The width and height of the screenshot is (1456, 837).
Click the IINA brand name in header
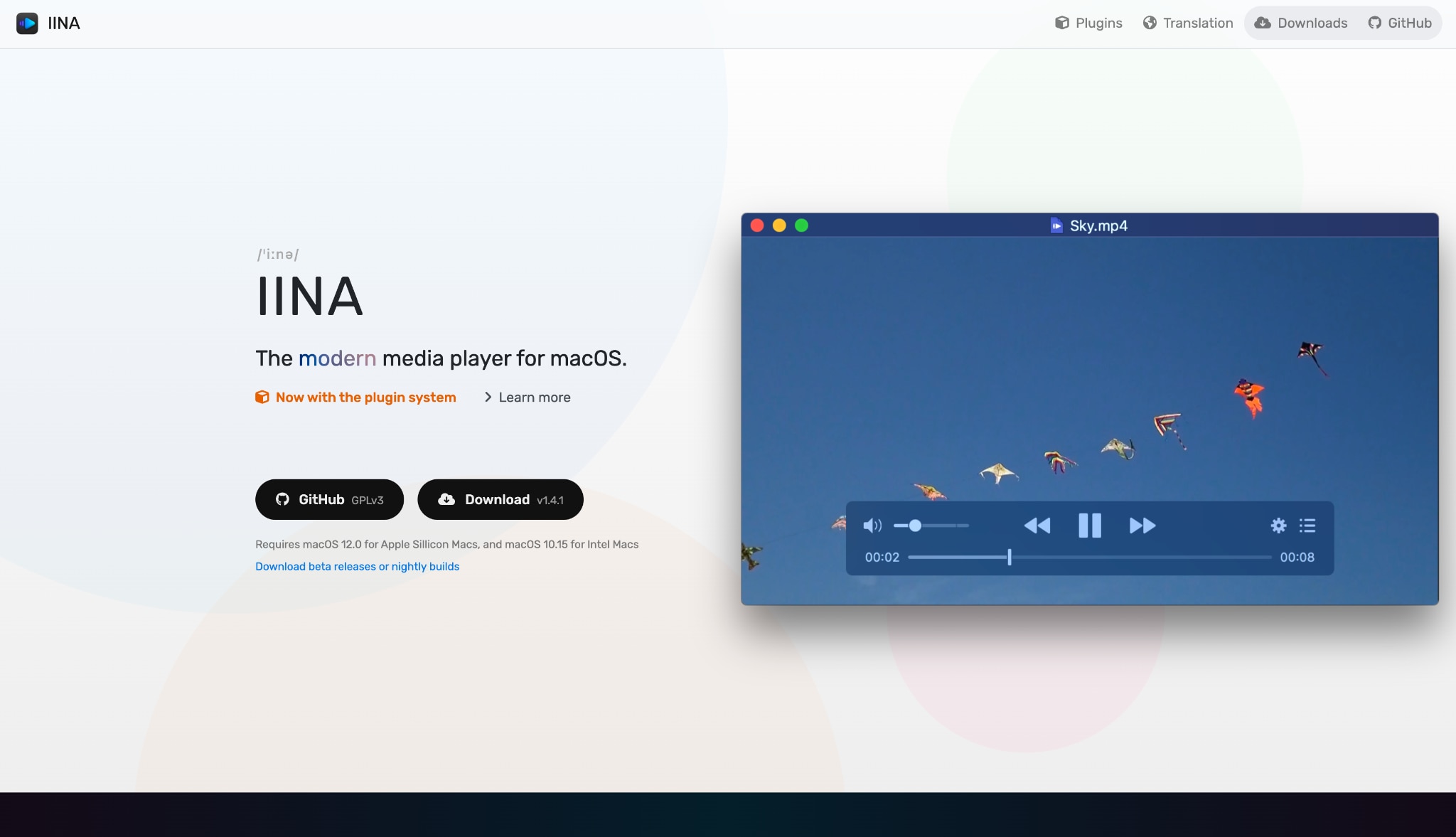tap(64, 23)
